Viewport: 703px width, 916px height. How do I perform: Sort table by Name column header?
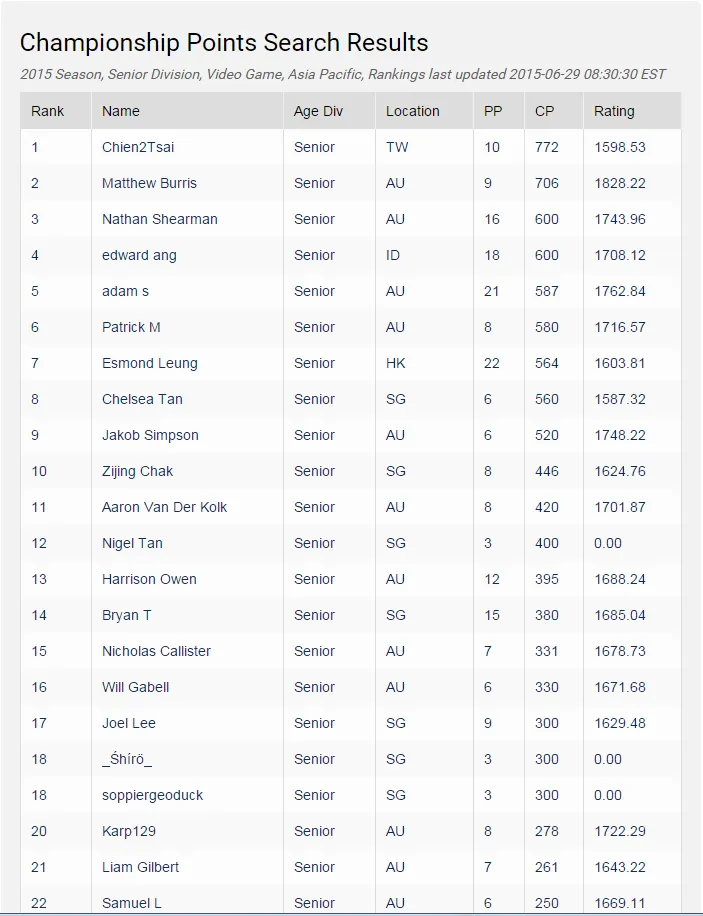coord(121,111)
